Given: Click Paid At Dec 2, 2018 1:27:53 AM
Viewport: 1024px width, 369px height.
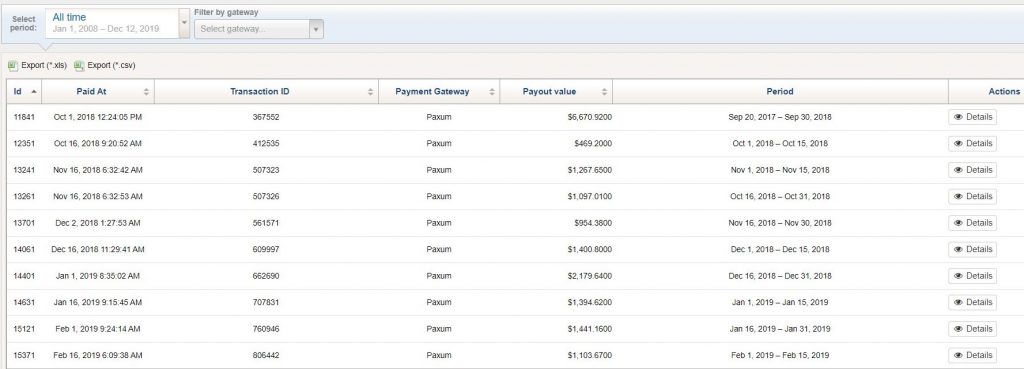Looking at the screenshot, I should (x=98, y=223).
